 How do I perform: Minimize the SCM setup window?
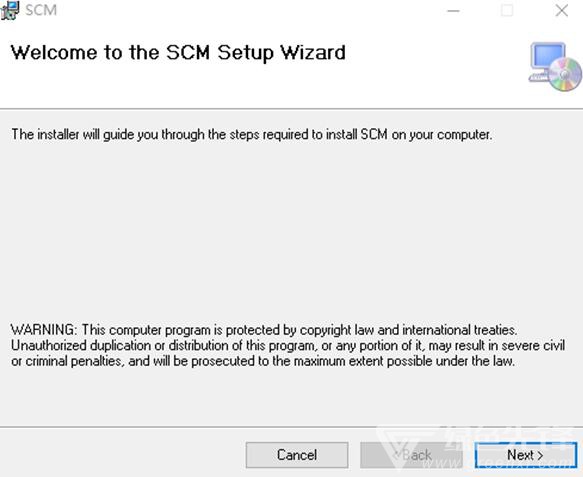click(453, 11)
